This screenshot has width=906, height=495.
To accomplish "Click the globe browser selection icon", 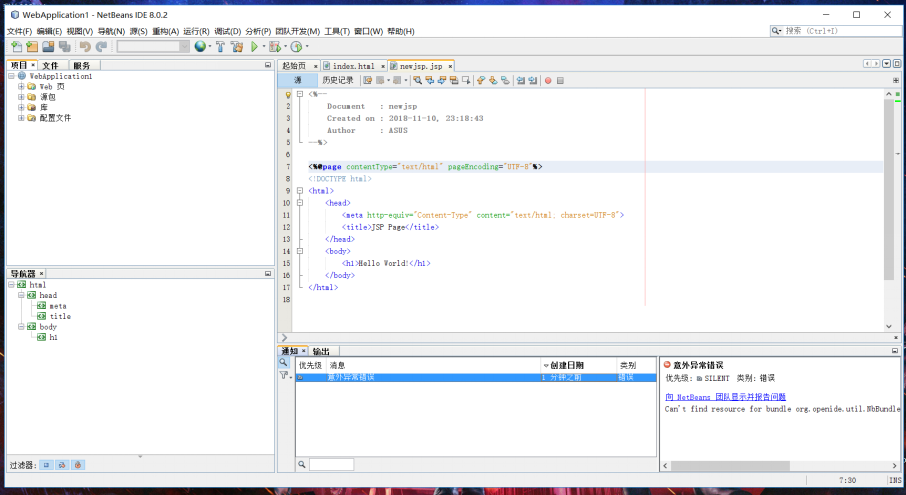I will pyautogui.click(x=200, y=47).
